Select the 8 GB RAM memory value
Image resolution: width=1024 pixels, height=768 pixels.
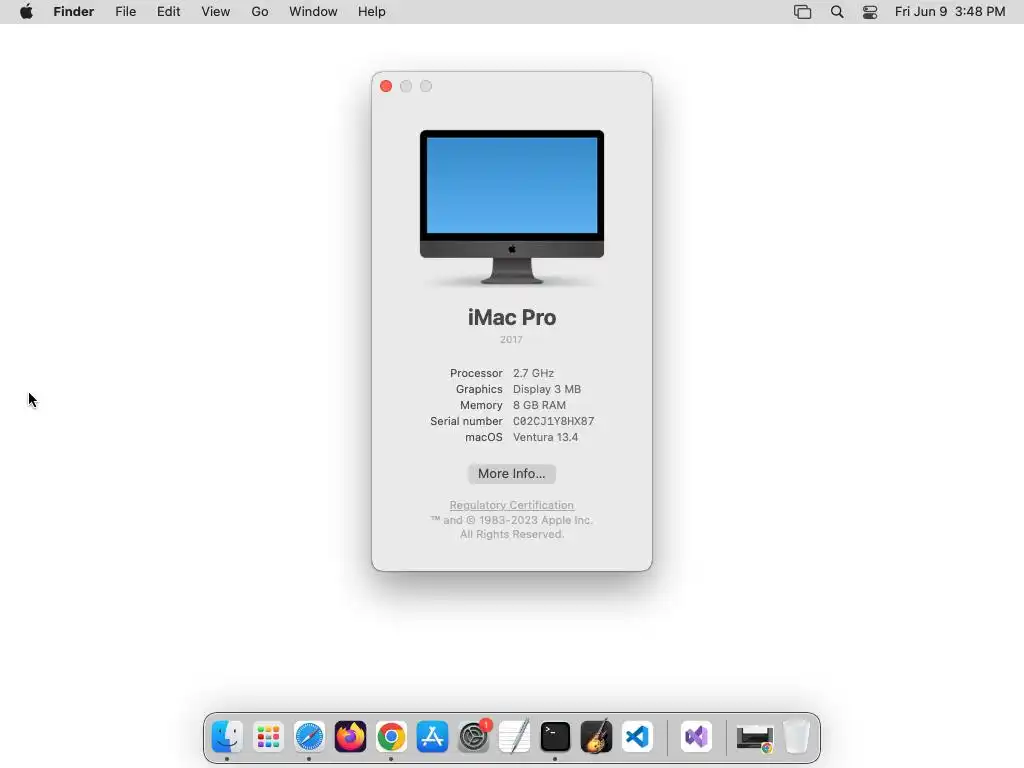point(539,405)
